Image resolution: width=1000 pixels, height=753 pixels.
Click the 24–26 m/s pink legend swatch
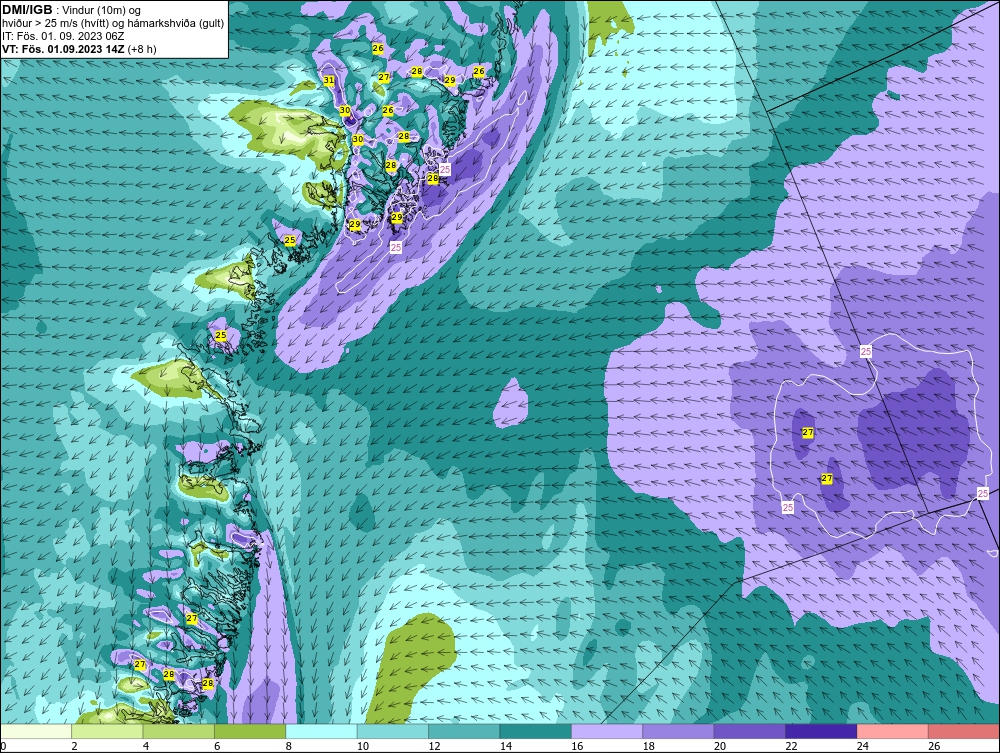[x=893, y=731]
